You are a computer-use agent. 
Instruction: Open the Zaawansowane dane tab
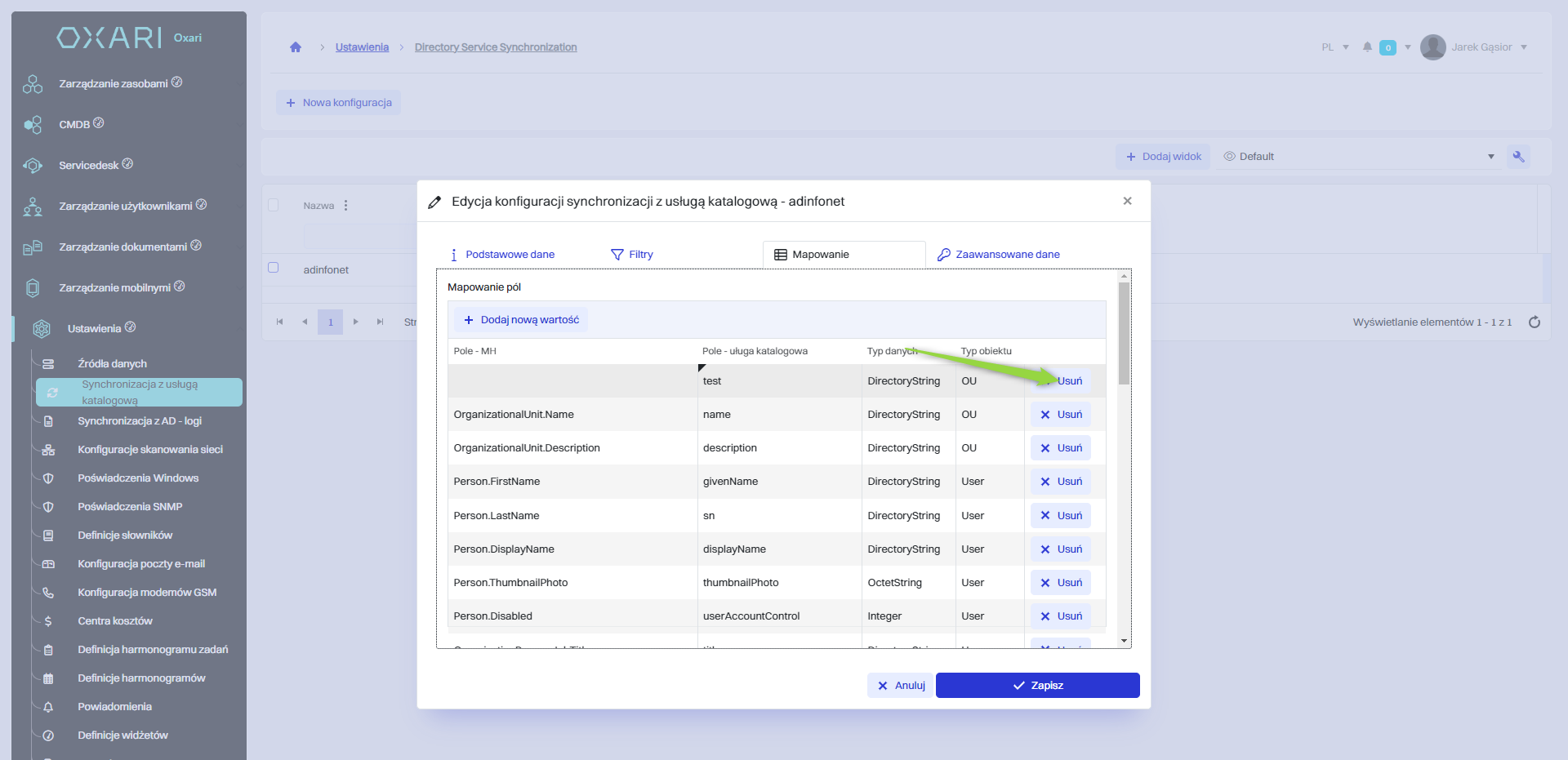[999, 255]
